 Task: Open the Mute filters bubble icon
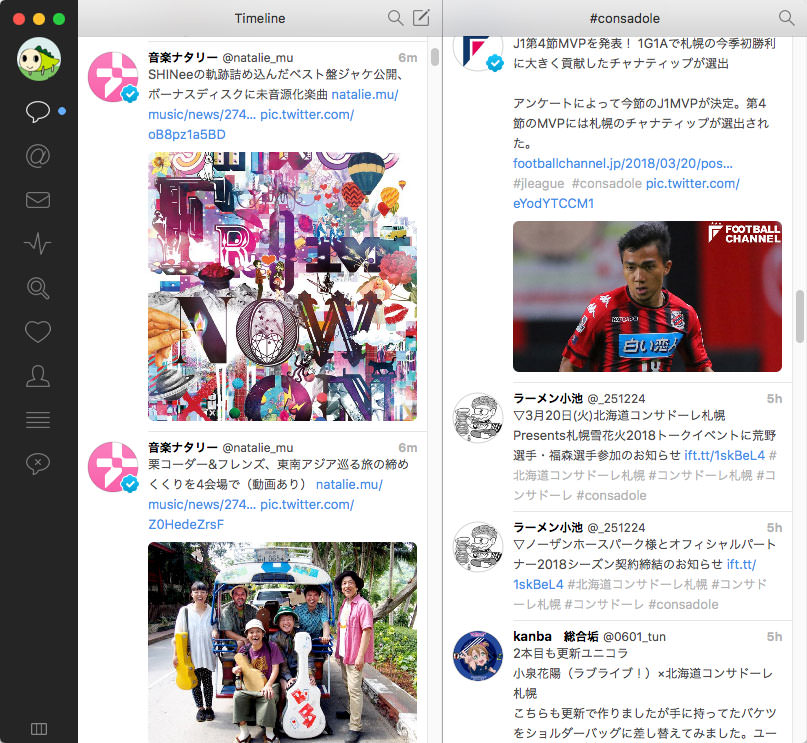[x=38, y=464]
